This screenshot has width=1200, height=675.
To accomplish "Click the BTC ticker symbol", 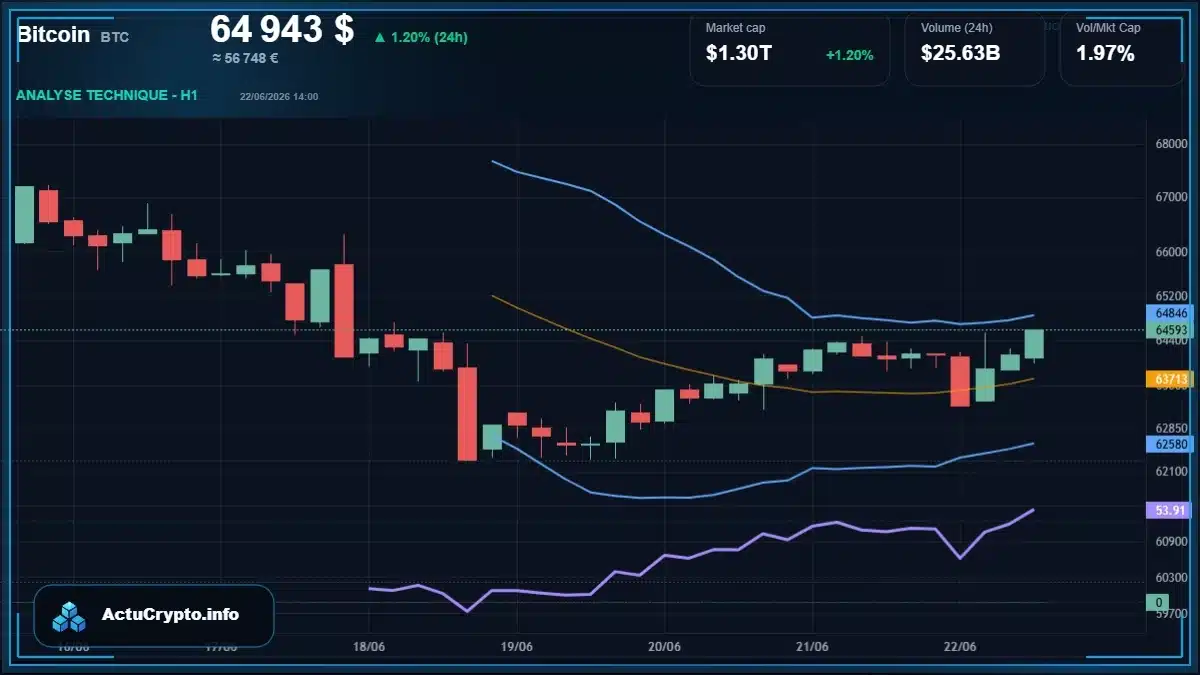I will tap(115, 37).
